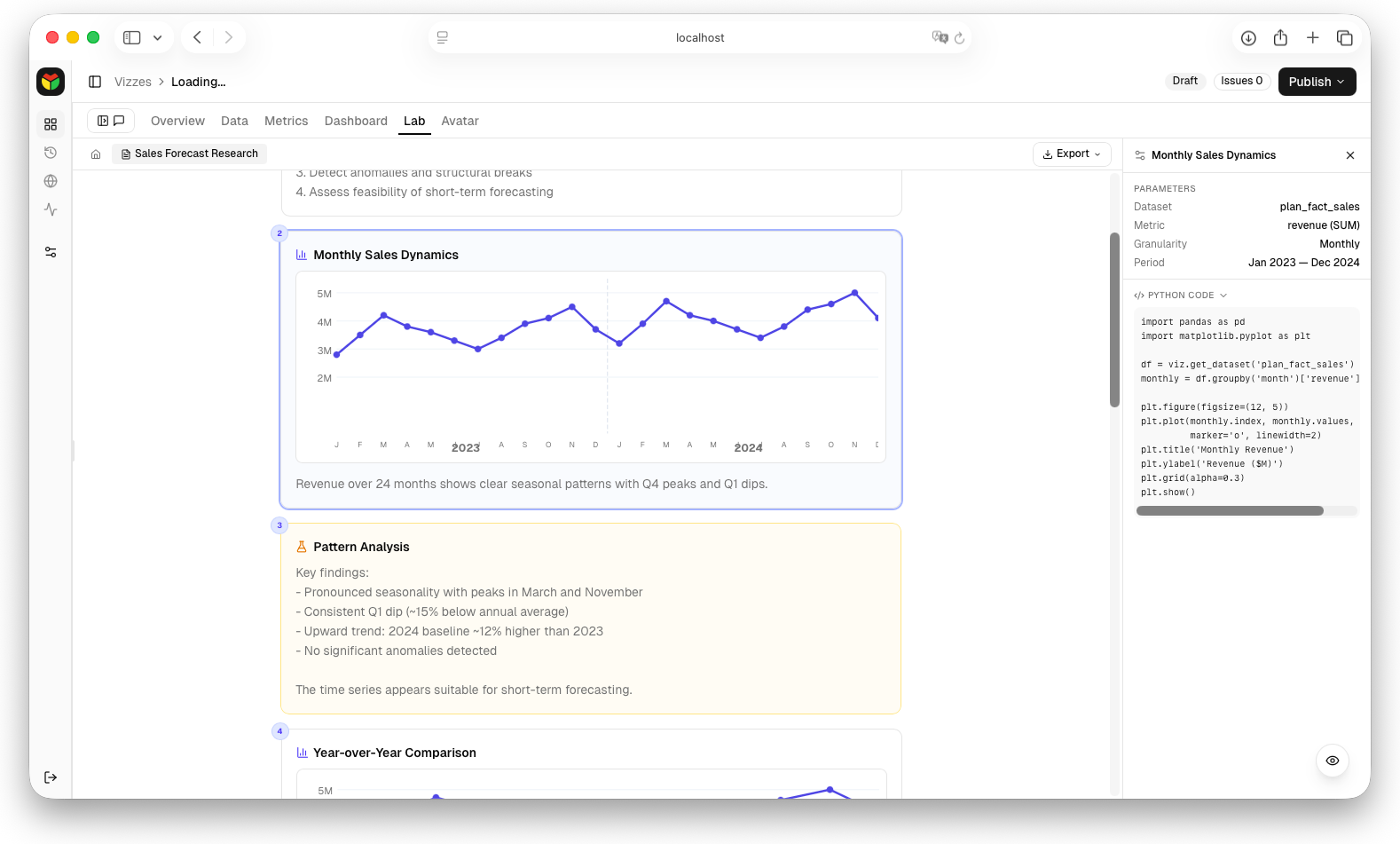
Task: Click the logout icon at sidebar bottom
Action: tap(51, 777)
